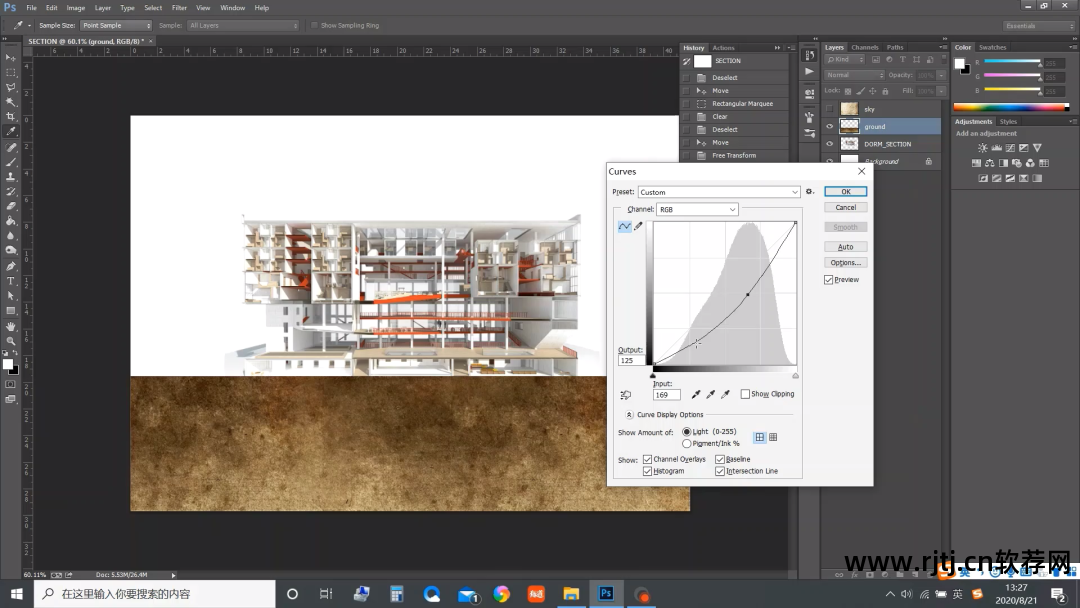Image resolution: width=1080 pixels, height=608 pixels.
Task: Select the Eraser tool
Action: (x=10, y=206)
